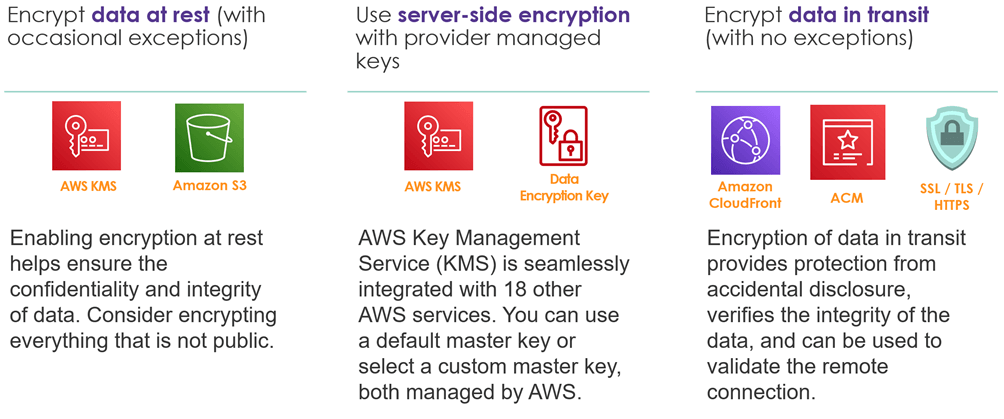This screenshot has height=419, width=1004.
Task: Click the ACM orange label
Action: 848,198
